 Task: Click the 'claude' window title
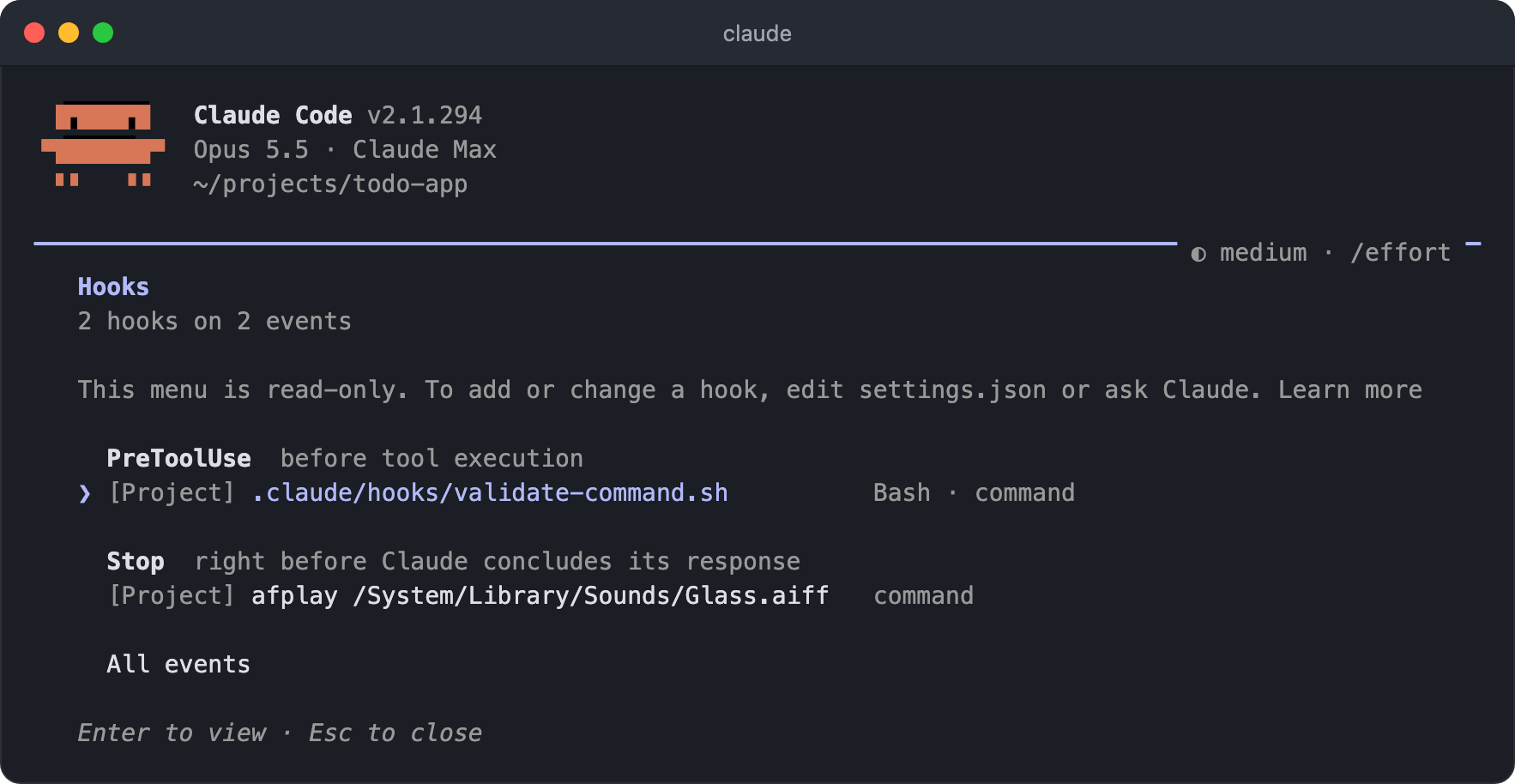tap(757, 33)
